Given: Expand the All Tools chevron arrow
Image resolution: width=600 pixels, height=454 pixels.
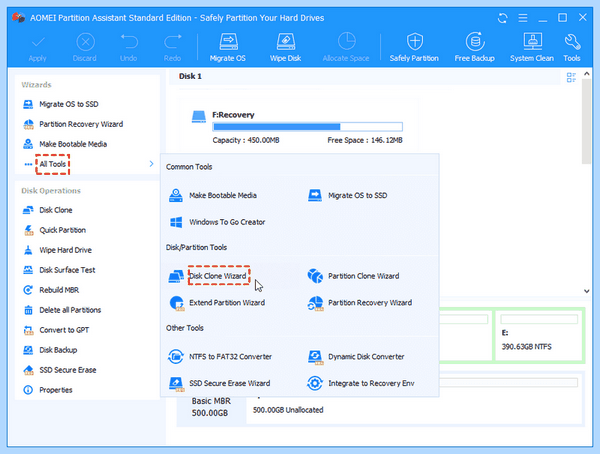Looking at the screenshot, I should coord(152,164).
